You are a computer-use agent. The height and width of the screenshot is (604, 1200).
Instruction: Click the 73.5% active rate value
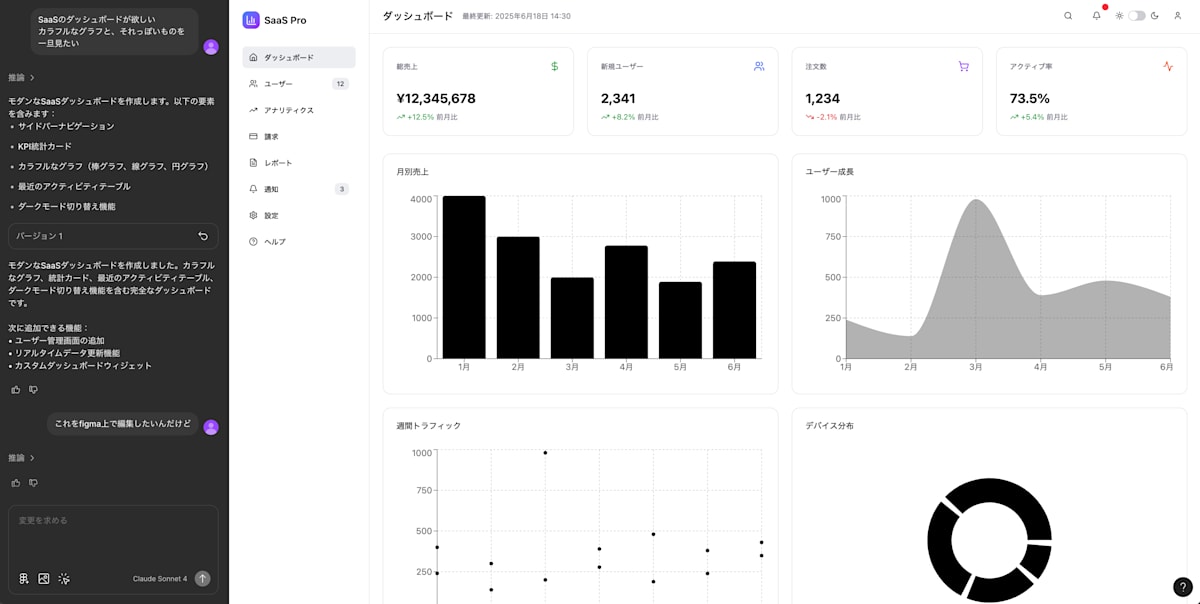(x=1029, y=98)
